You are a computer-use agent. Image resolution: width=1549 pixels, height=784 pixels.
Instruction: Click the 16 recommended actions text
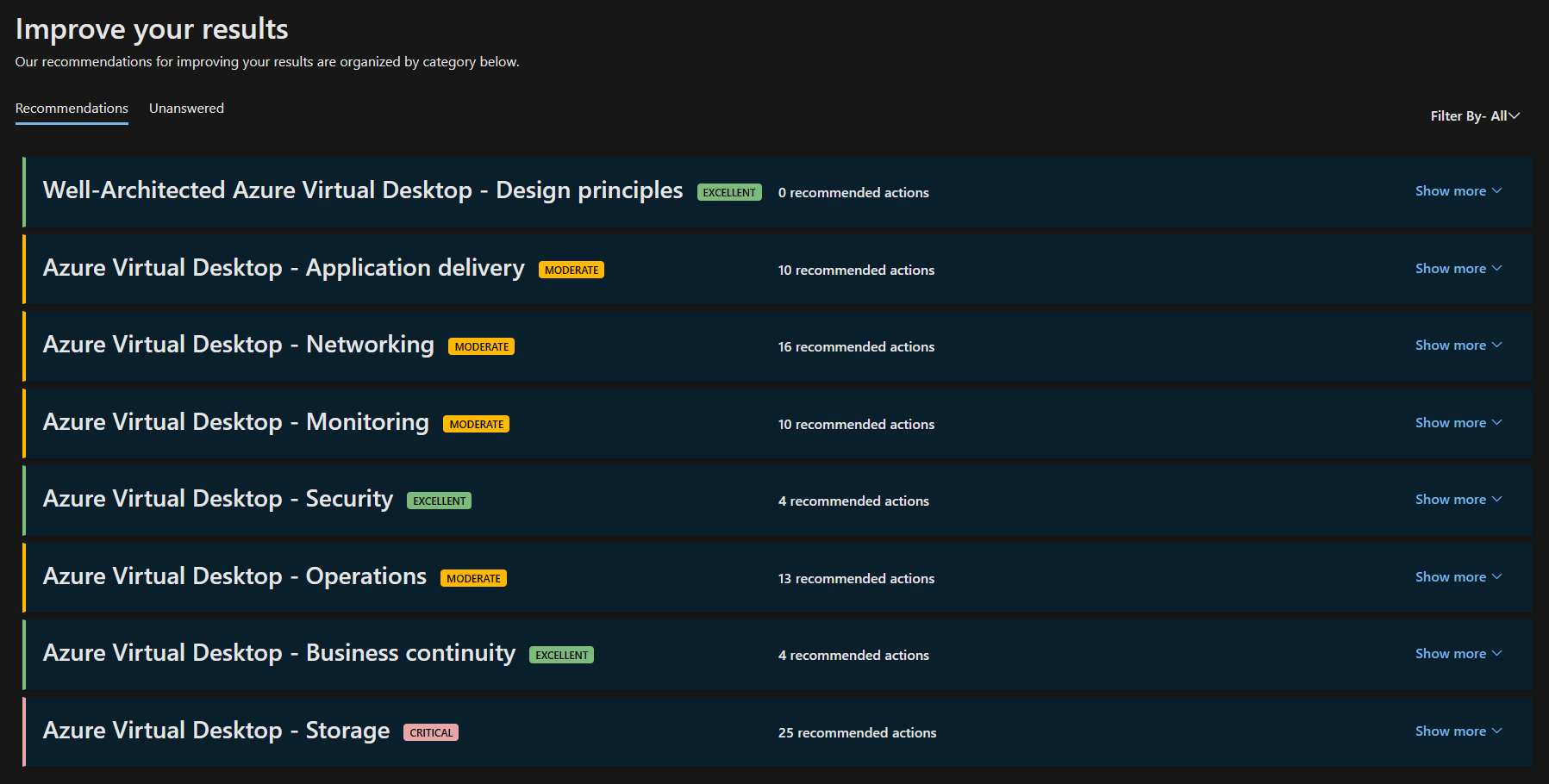point(856,347)
